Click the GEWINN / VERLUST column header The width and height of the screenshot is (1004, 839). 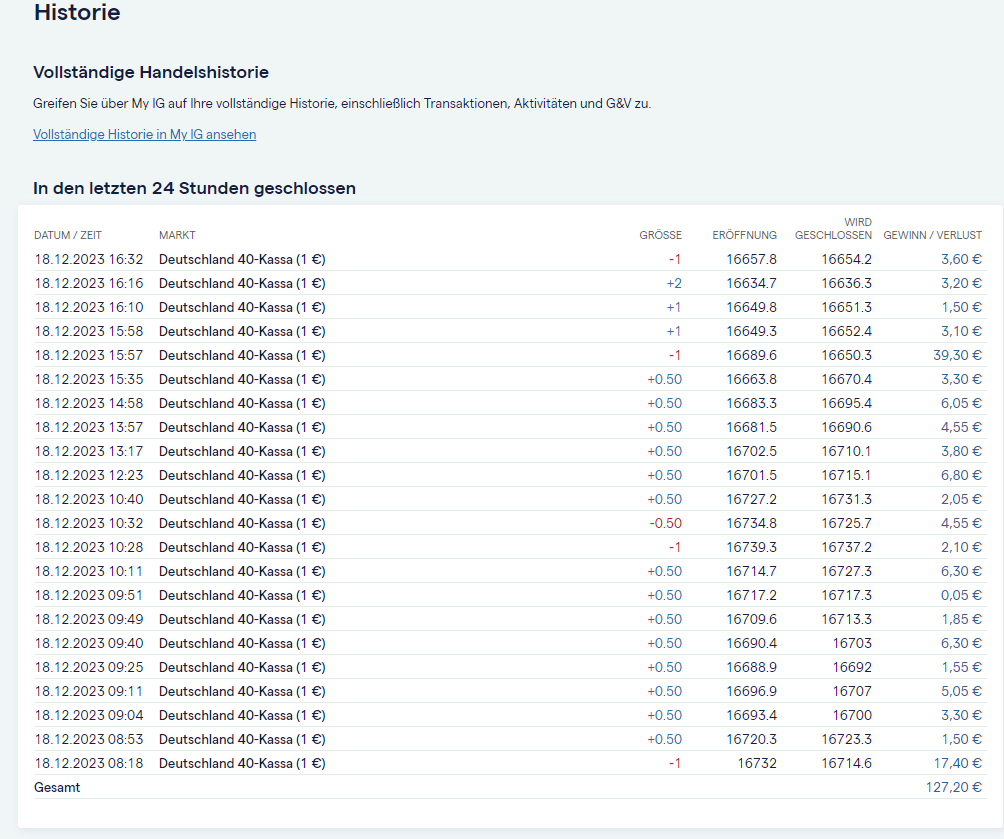click(x=932, y=235)
